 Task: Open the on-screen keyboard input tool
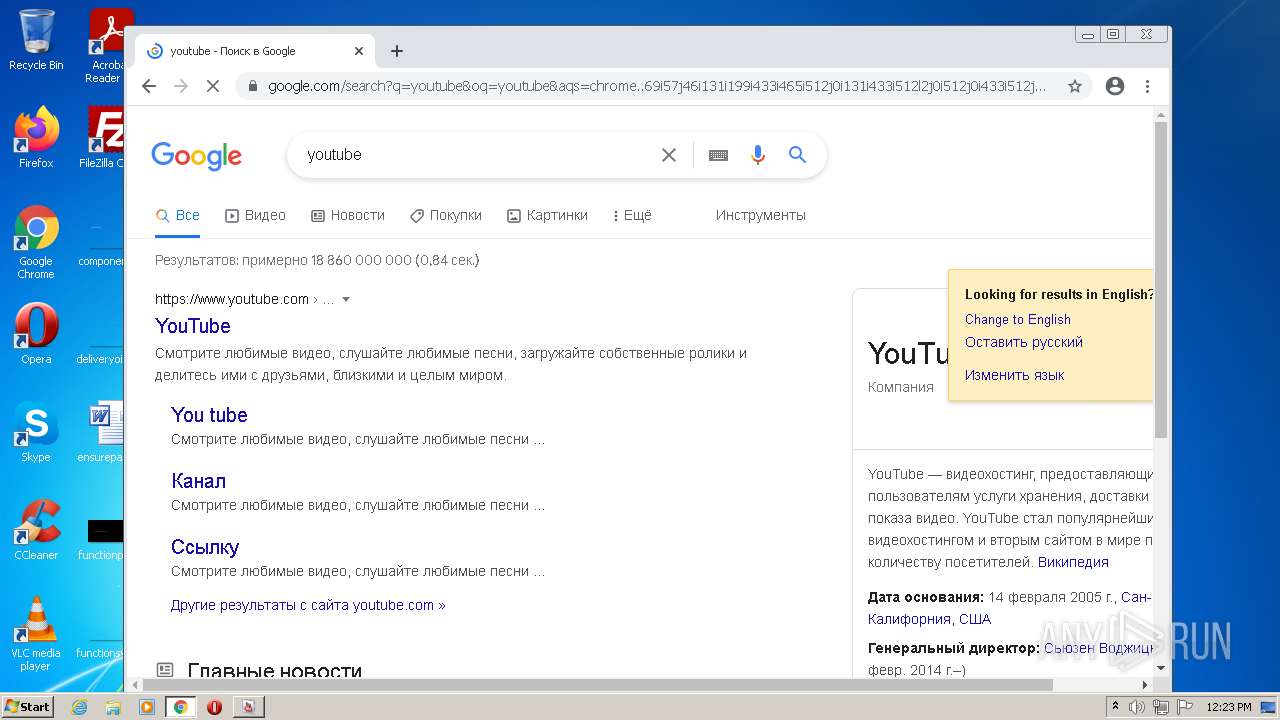click(718, 155)
